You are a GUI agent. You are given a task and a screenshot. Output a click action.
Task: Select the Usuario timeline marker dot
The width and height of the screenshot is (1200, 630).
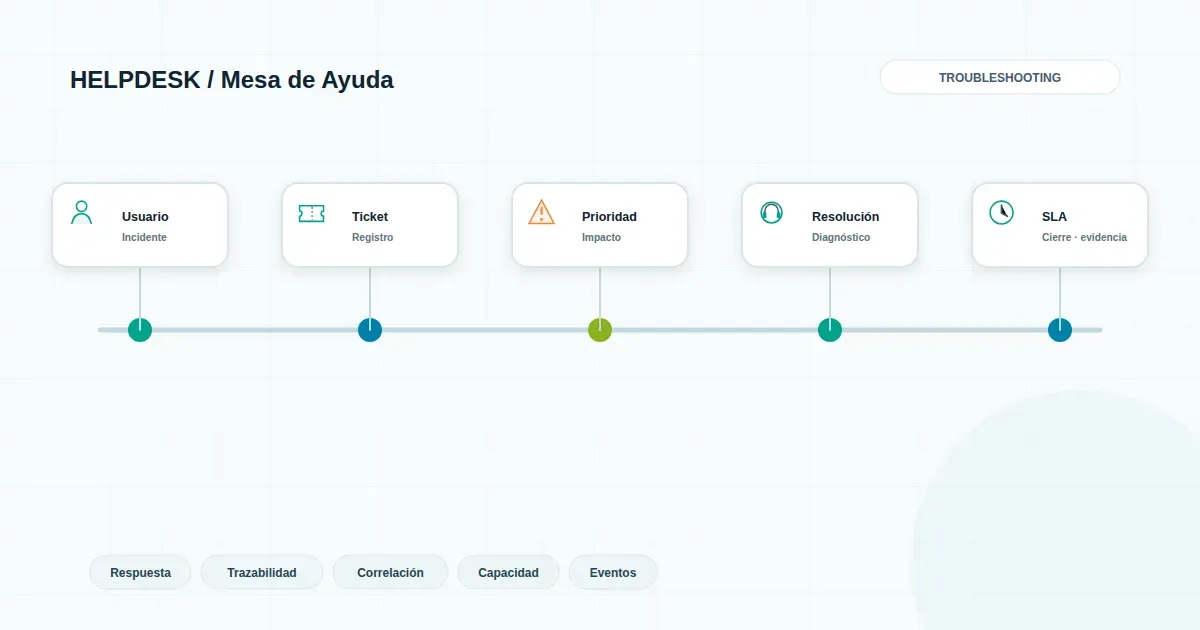tap(140, 330)
